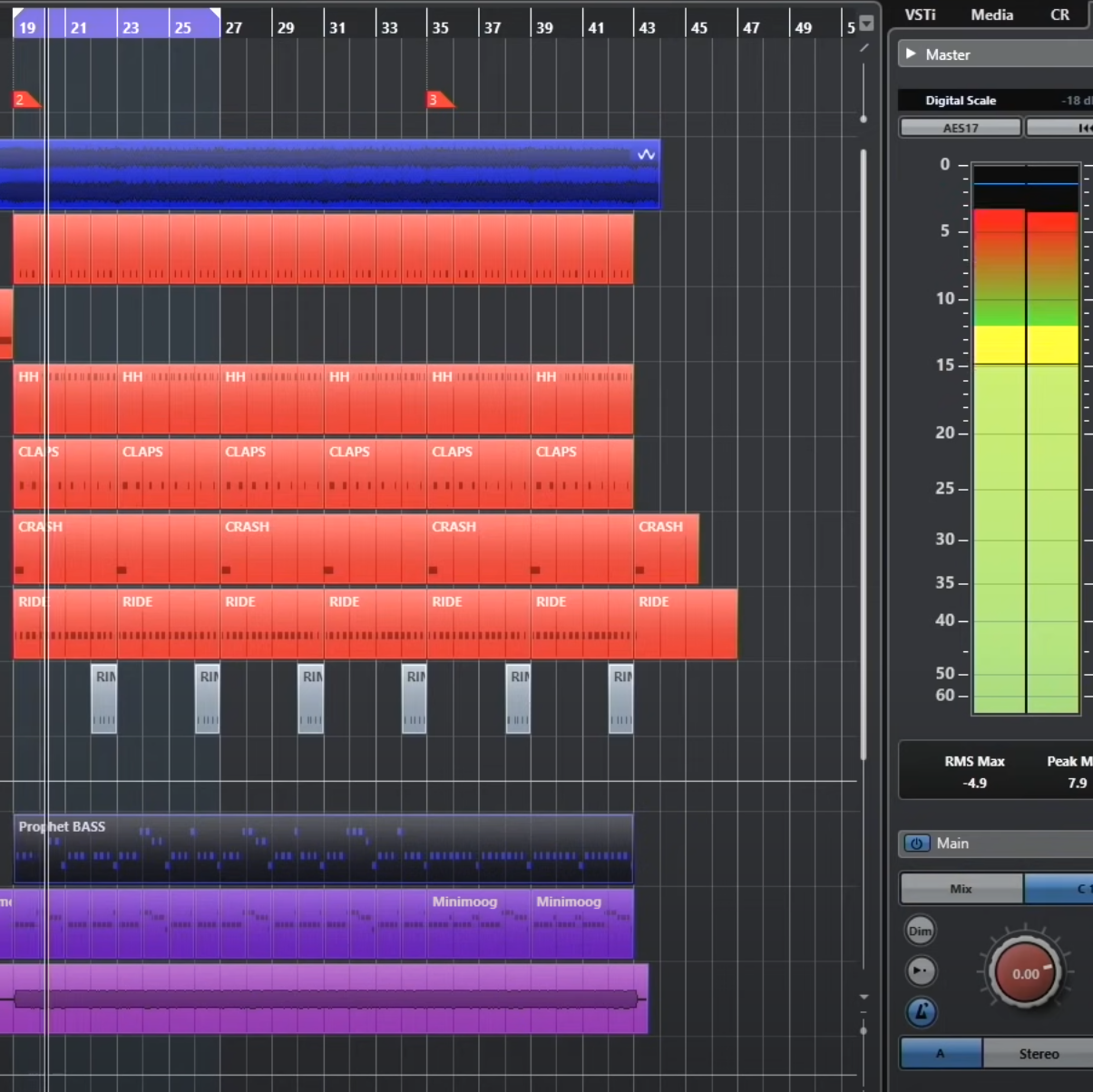
Task: Select the CLAPS clip starting at bar 31
Action: (376, 474)
